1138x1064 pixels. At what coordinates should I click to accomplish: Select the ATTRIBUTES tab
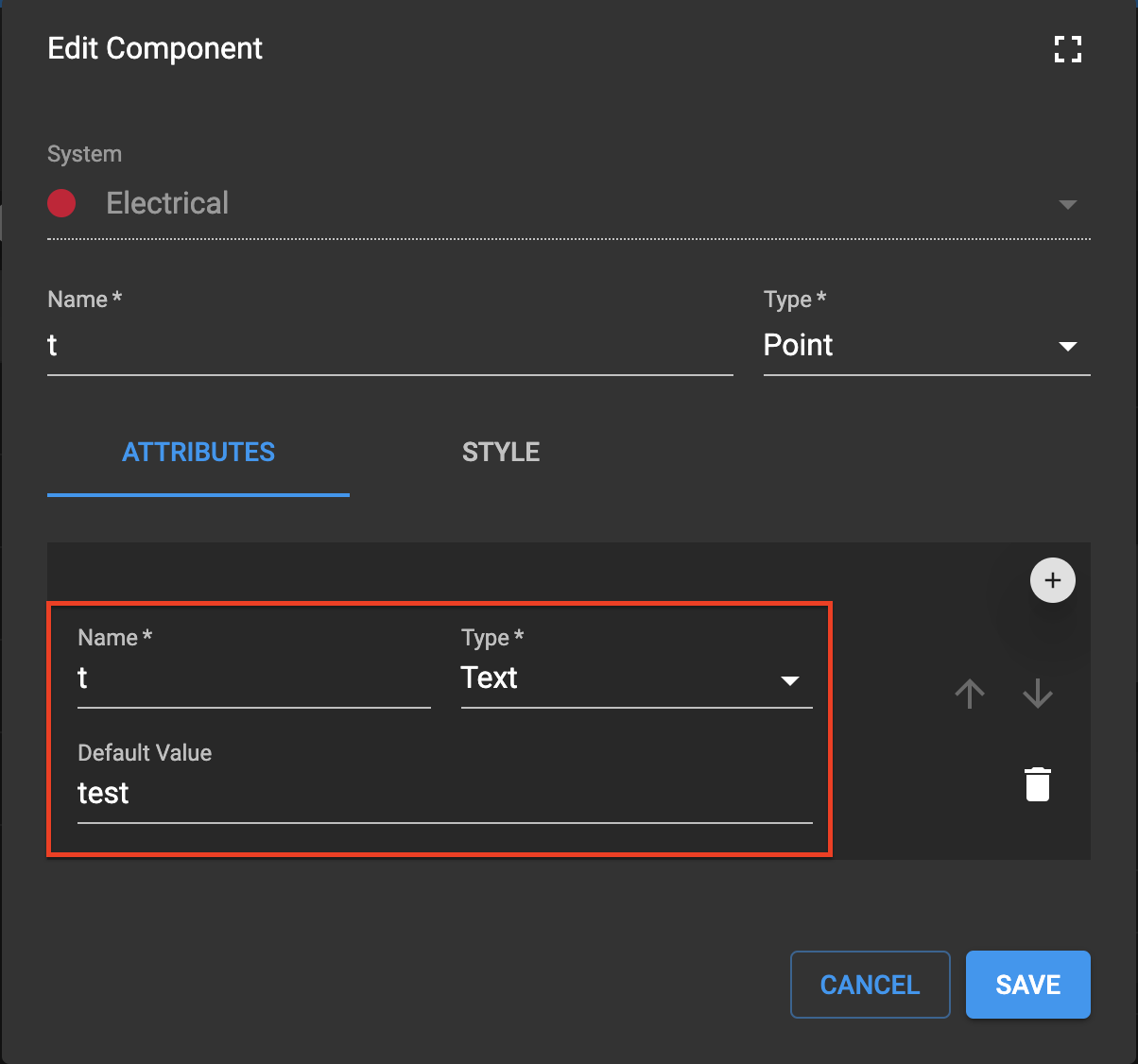(x=198, y=452)
